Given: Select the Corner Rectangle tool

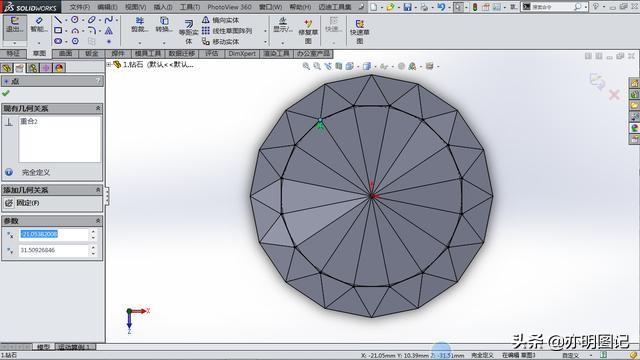Looking at the screenshot, I should tap(58, 30).
